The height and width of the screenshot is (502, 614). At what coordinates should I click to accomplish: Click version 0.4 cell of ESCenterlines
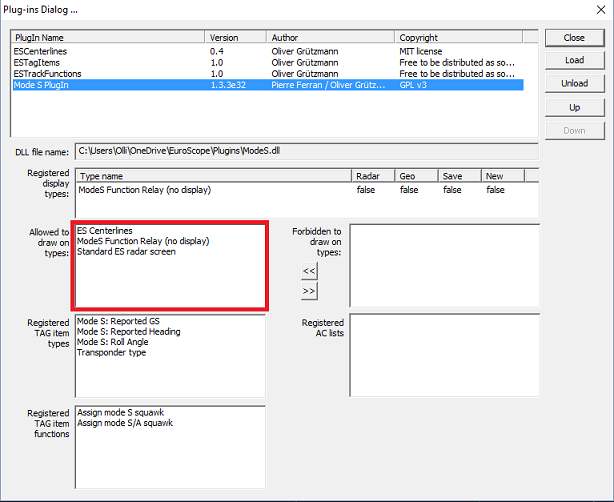point(217,51)
